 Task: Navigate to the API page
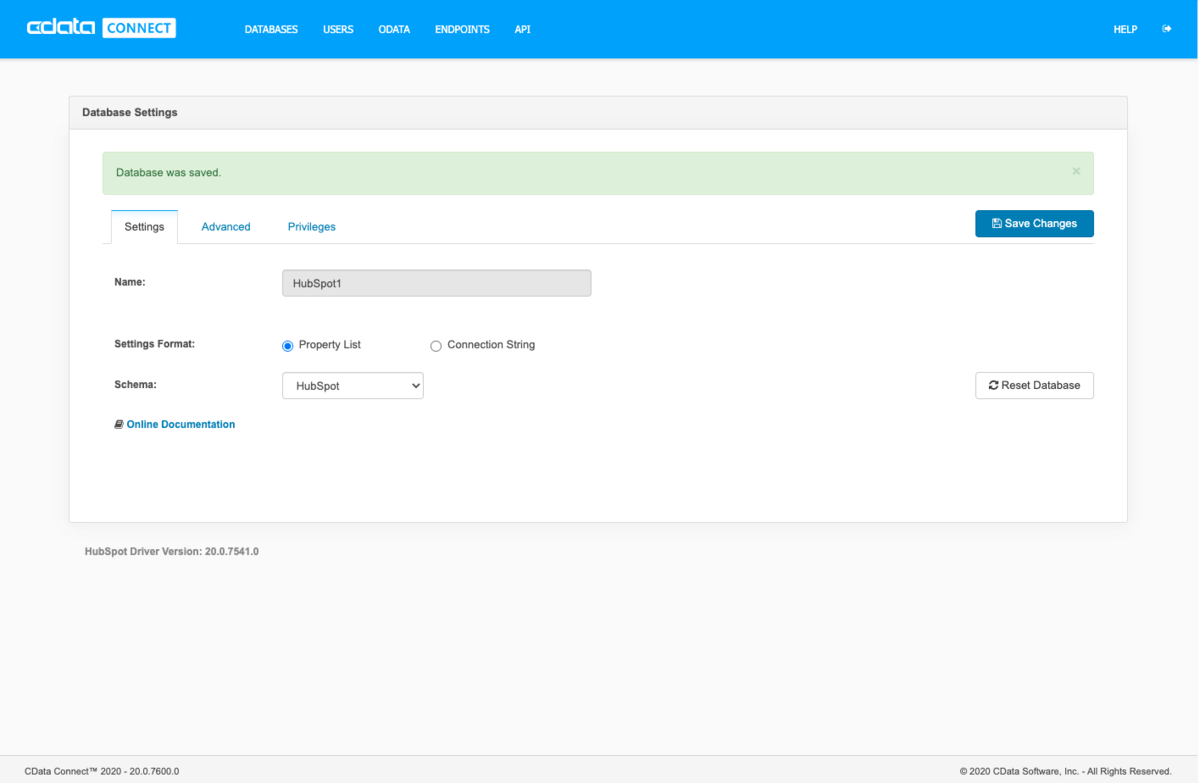pos(522,30)
